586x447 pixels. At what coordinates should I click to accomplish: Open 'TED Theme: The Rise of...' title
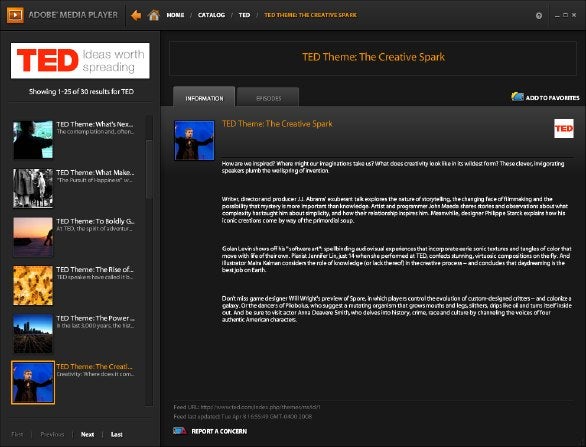click(x=95, y=269)
